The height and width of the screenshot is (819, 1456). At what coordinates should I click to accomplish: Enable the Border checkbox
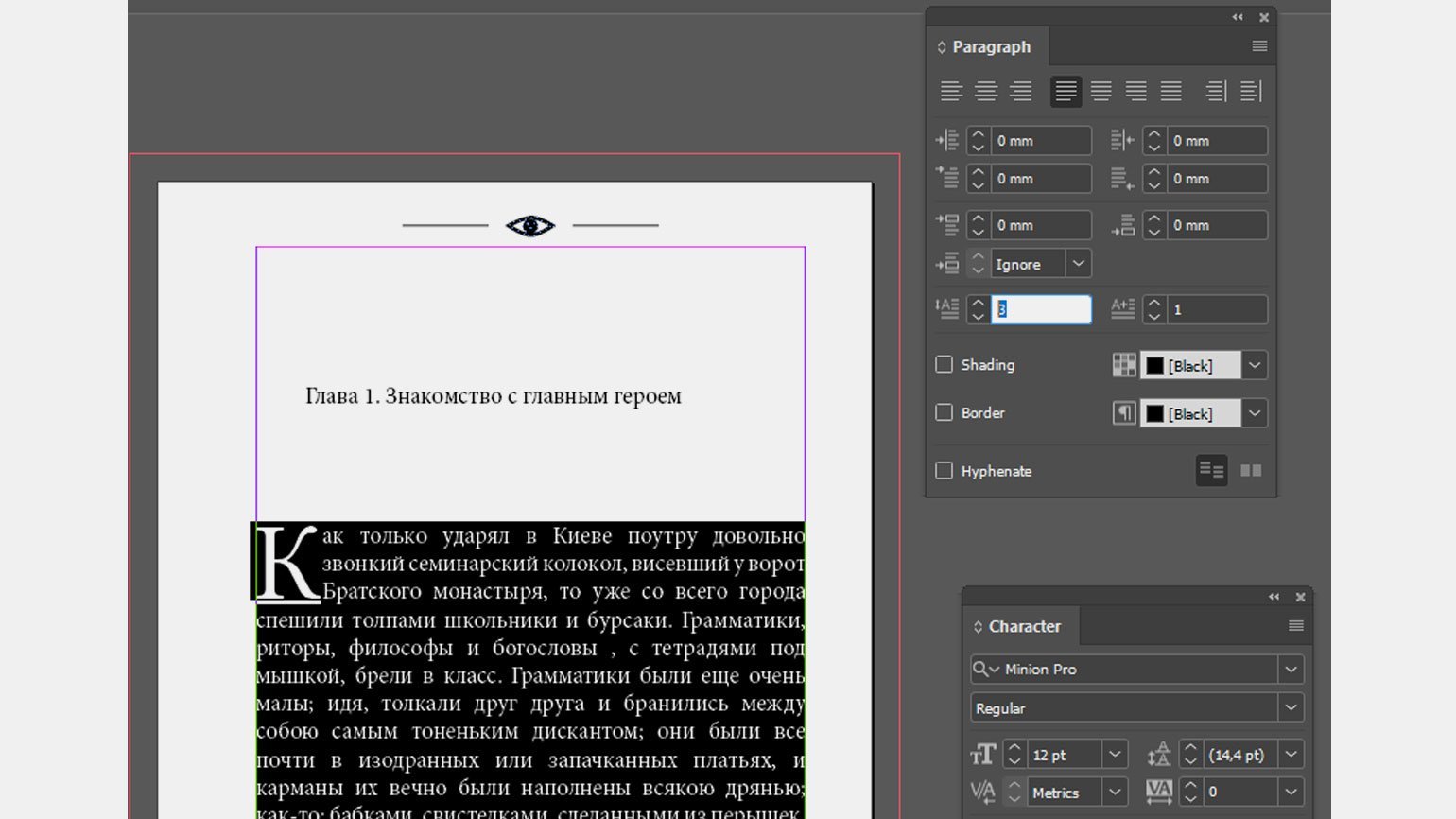944,413
